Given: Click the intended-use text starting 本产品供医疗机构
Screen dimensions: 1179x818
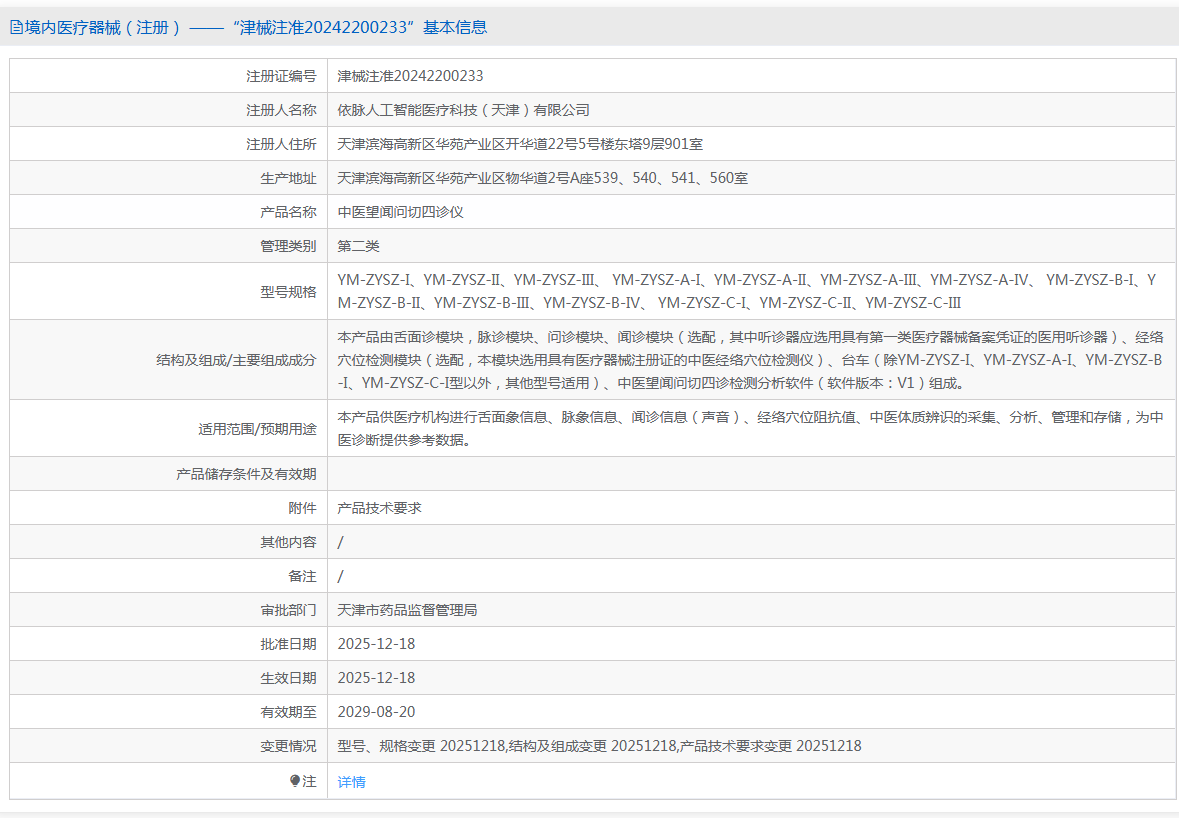Looking at the screenshot, I should pyautogui.click(x=750, y=429).
